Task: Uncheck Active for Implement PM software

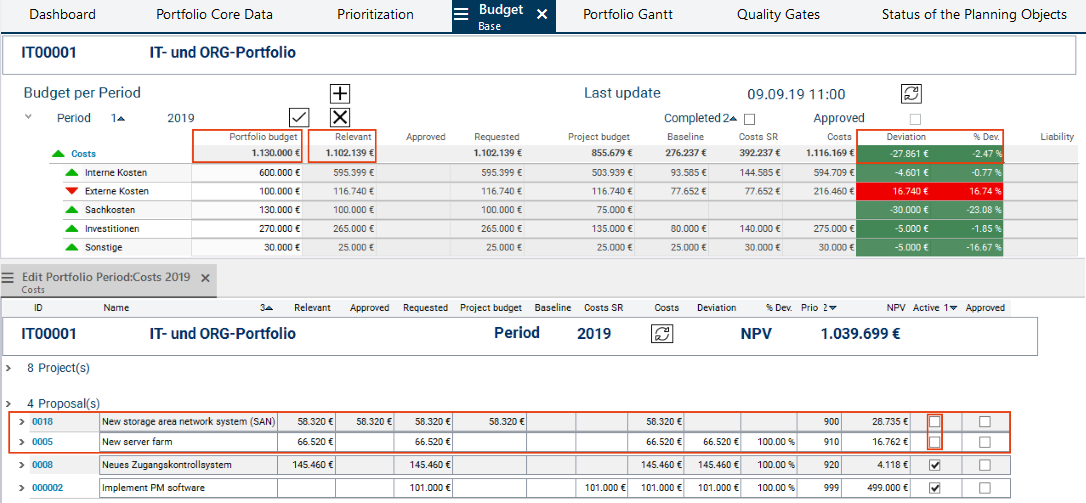Action: click(x=934, y=488)
